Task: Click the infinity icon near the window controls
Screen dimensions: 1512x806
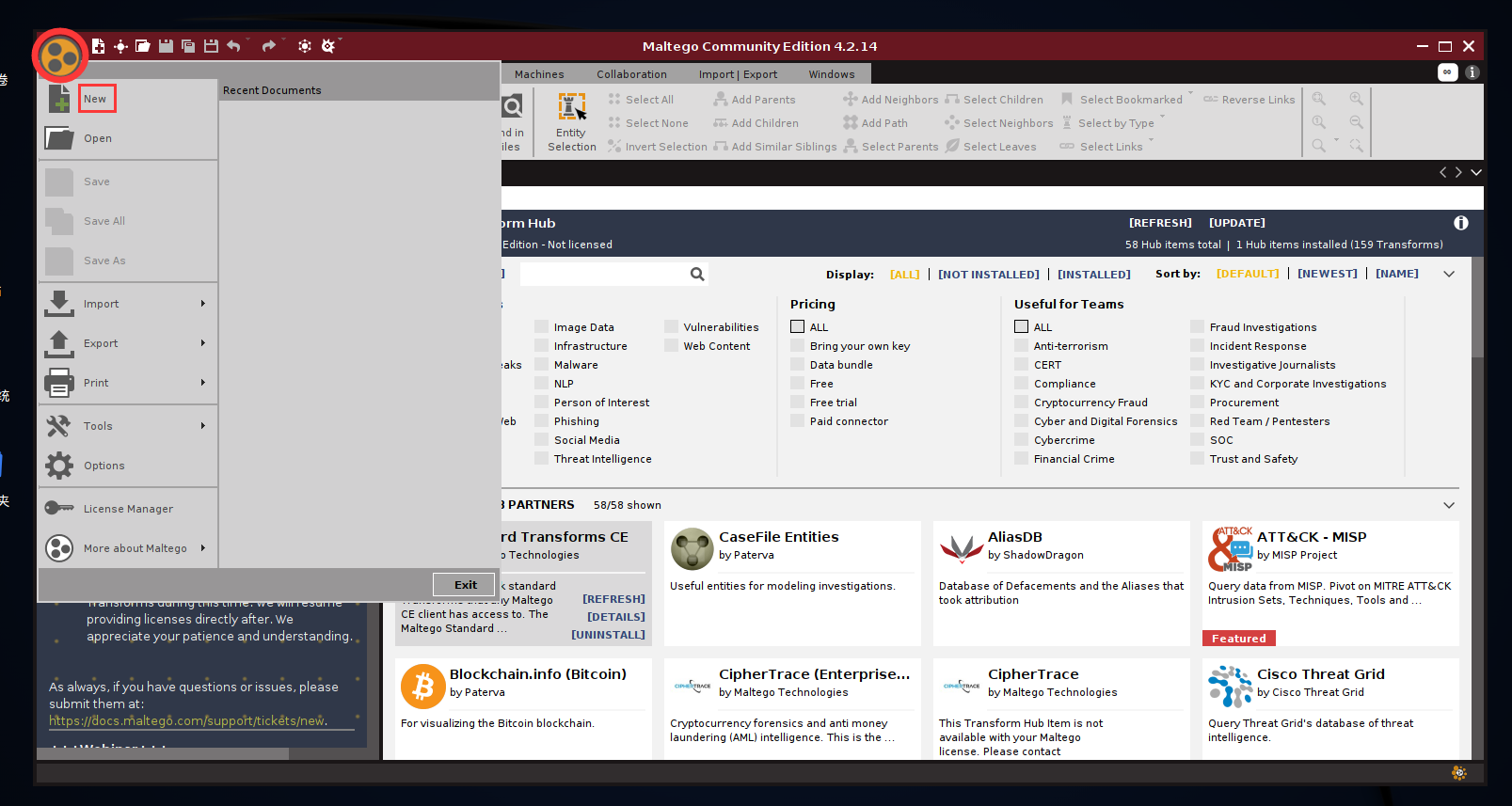Action: click(x=1447, y=72)
